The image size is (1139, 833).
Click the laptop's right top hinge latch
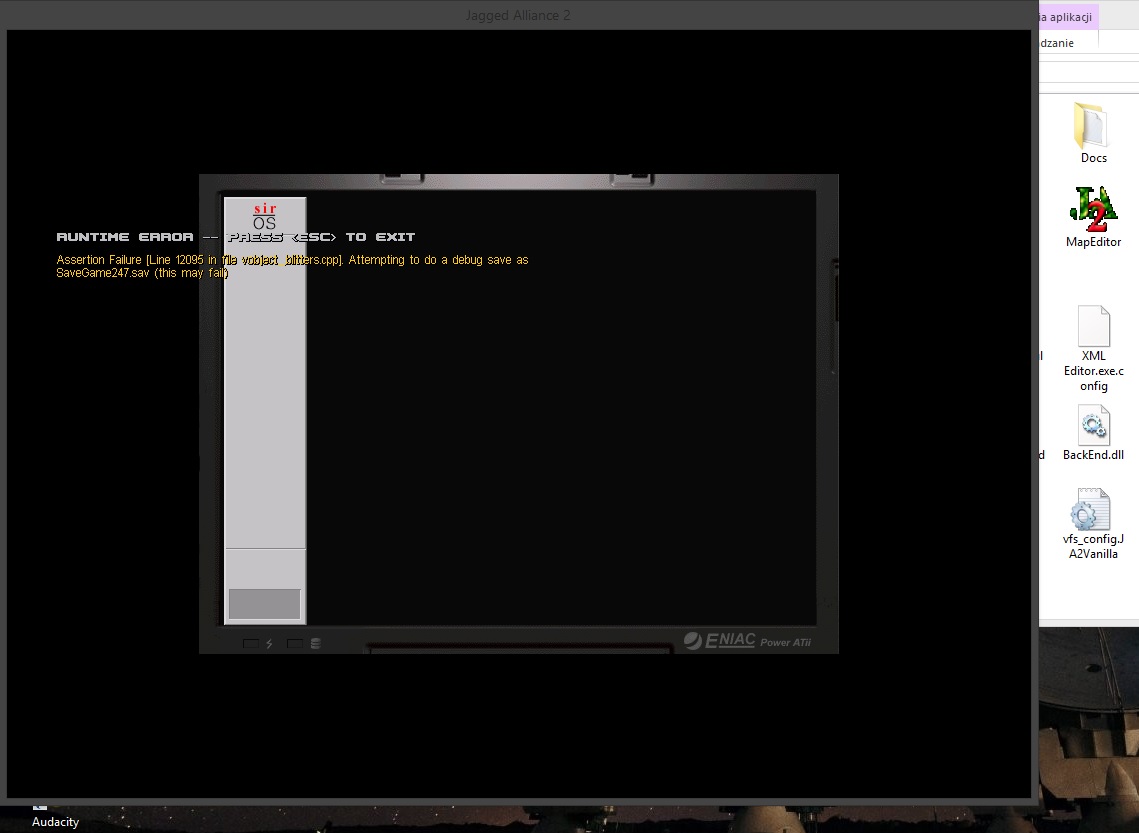633,180
